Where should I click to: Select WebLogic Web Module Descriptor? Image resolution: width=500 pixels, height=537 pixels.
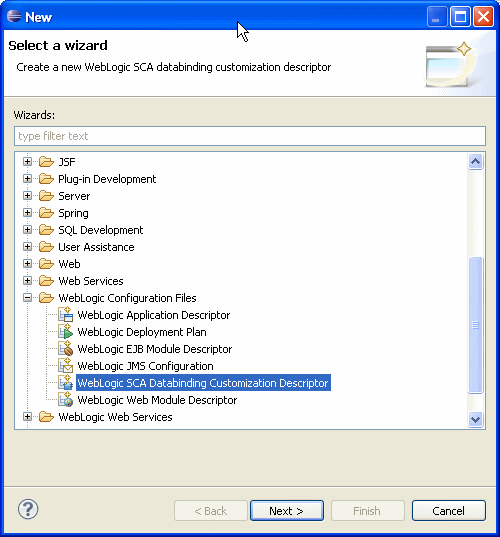(x=157, y=400)
